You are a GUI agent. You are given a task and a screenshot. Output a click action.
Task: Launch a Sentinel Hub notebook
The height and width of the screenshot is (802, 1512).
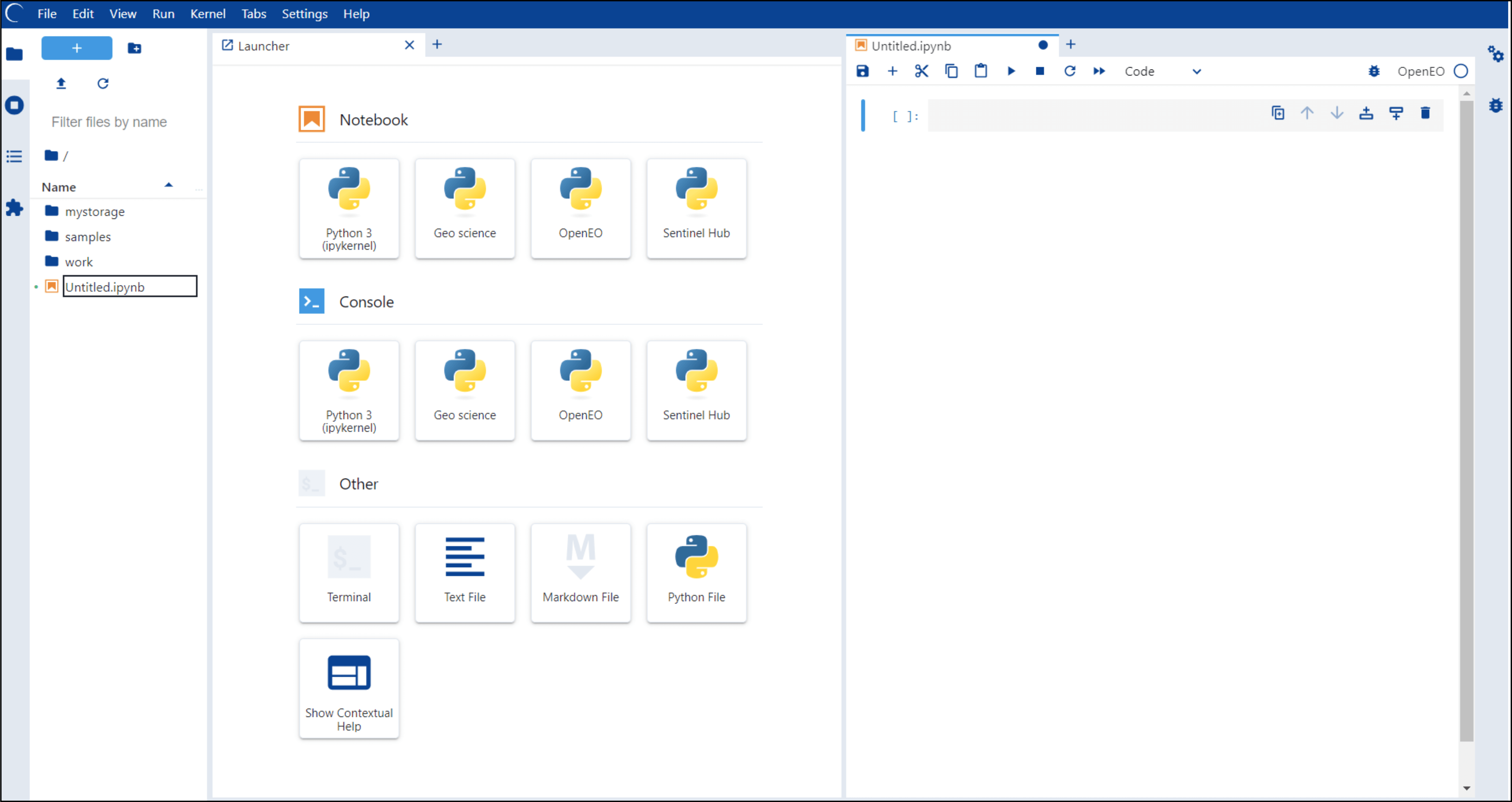[x=696, y=208]
